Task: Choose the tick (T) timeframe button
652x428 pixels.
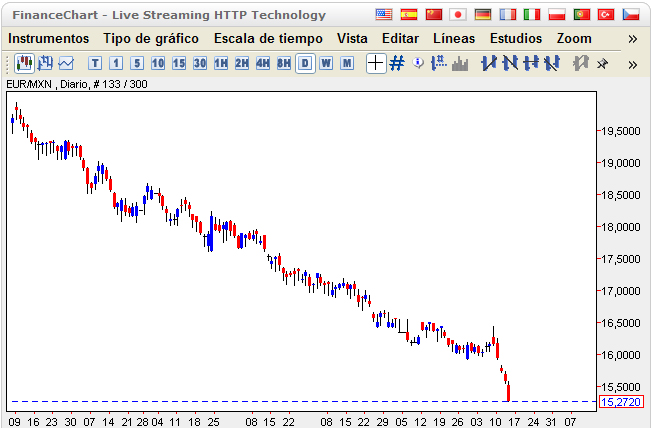Action: click(x=95, y=63)
